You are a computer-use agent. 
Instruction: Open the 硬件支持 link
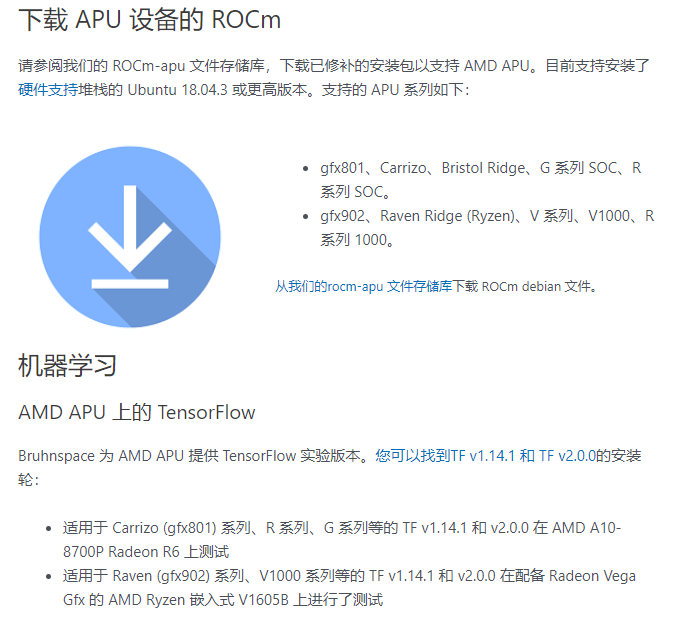(x=48, y=90)
